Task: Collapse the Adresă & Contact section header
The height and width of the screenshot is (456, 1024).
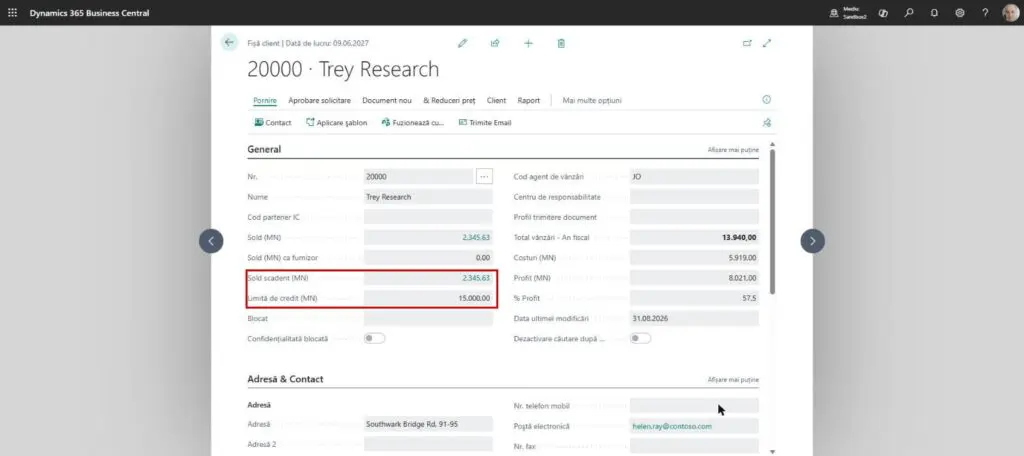Action: (285, 379)
